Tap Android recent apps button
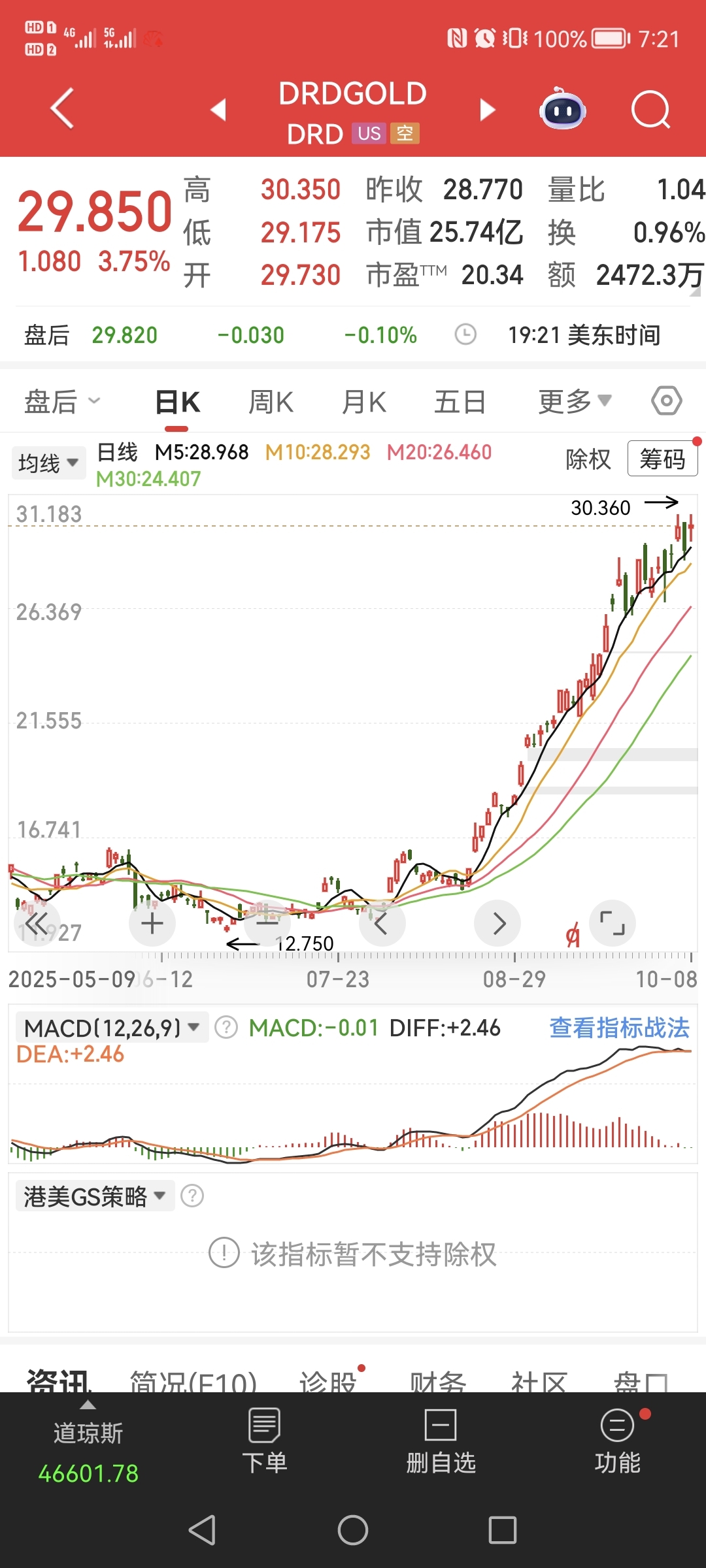706x1568 pixels. (503, 1529)
